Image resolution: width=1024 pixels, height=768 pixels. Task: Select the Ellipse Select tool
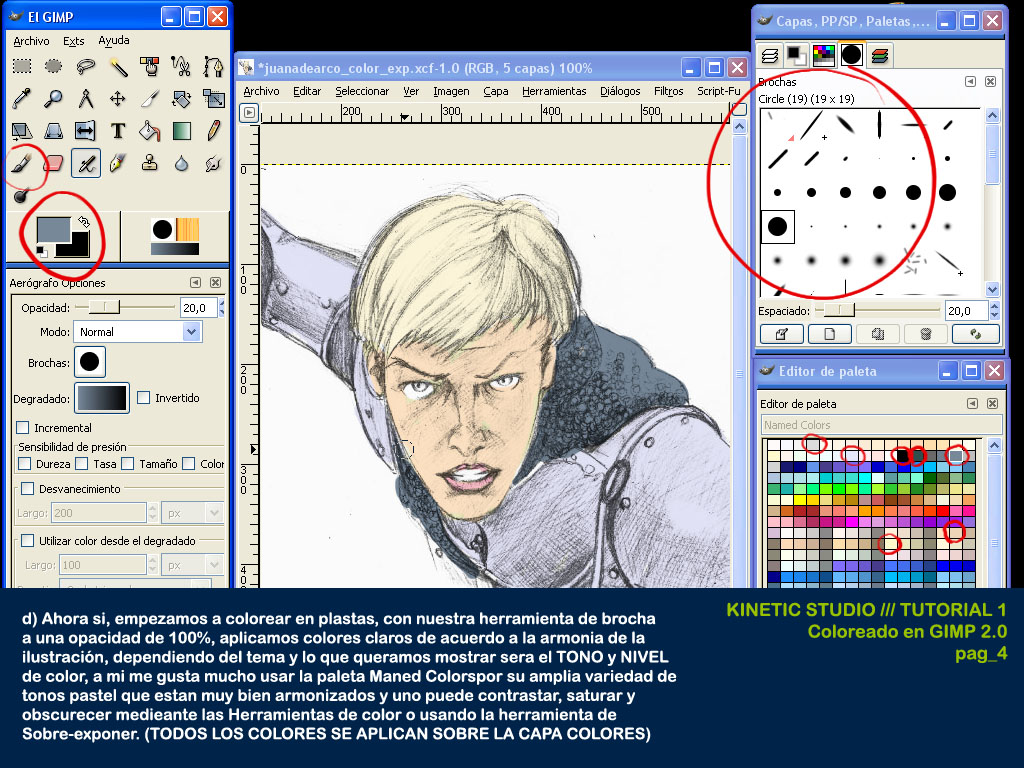click(x=54, y=66)
